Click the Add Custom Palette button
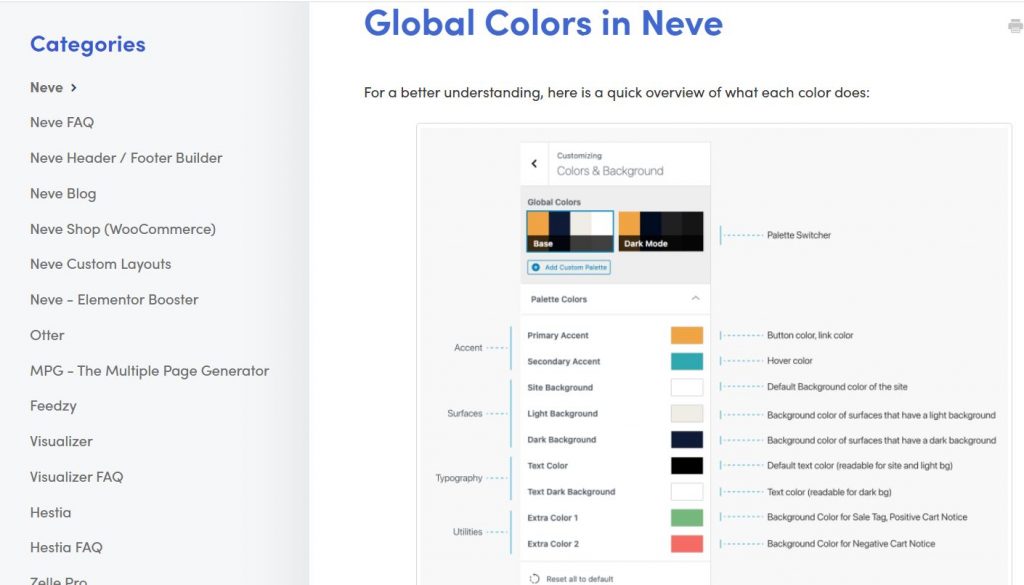Screen dimensions: 1024x585 (x=569, y=268)
